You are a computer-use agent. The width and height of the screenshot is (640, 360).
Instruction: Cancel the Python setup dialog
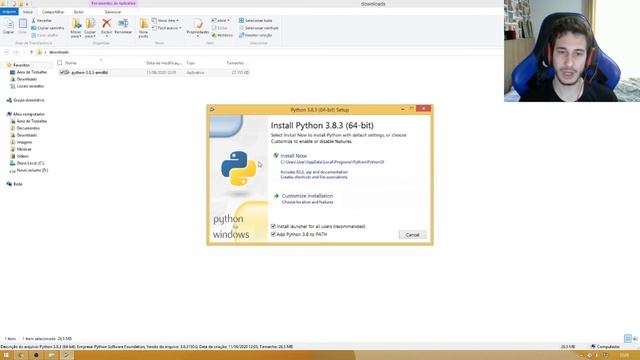click(x=412, y=235)
